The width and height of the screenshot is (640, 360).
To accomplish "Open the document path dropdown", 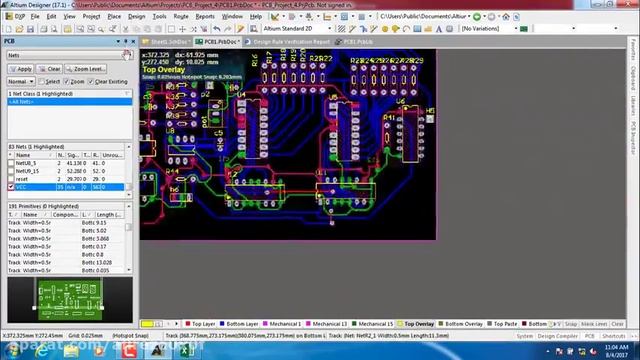I will [x=469, y=17].
